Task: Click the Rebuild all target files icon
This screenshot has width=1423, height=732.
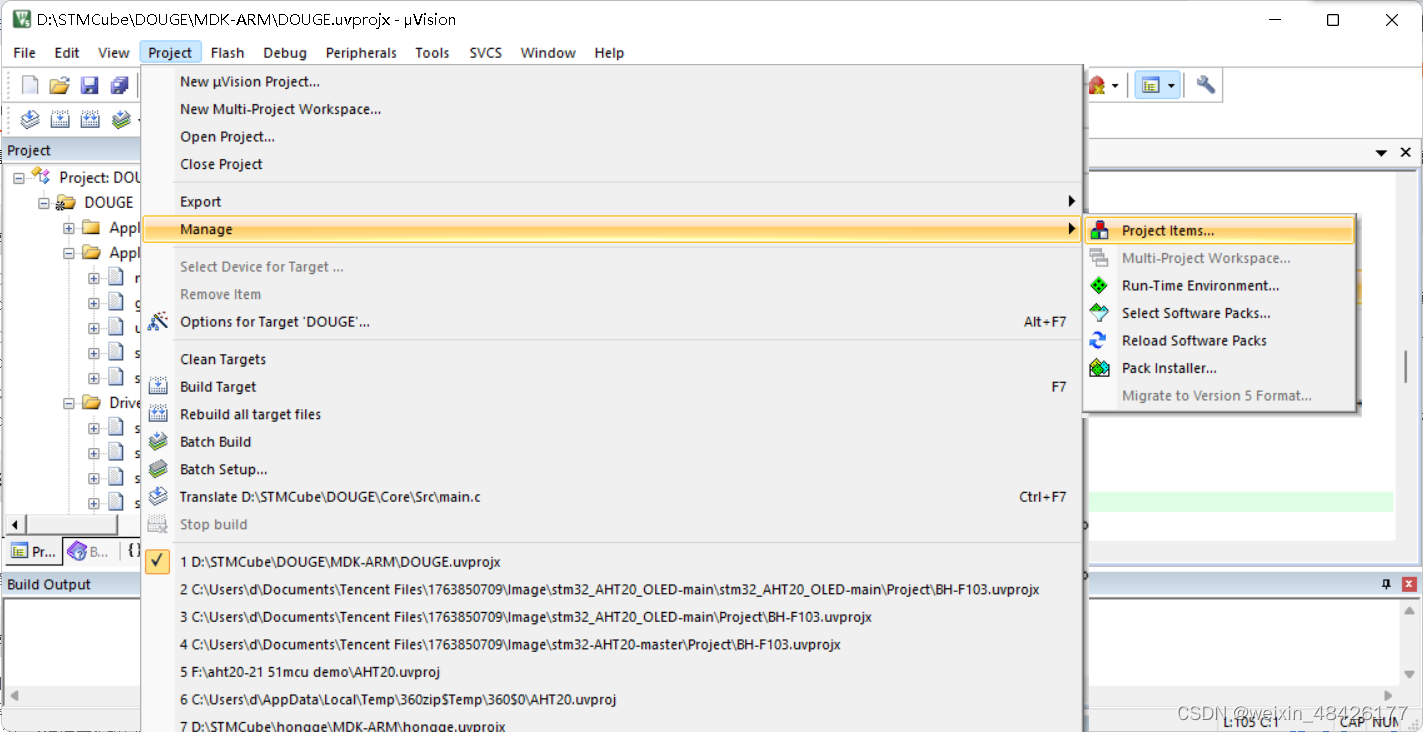Action: [158, 414]
